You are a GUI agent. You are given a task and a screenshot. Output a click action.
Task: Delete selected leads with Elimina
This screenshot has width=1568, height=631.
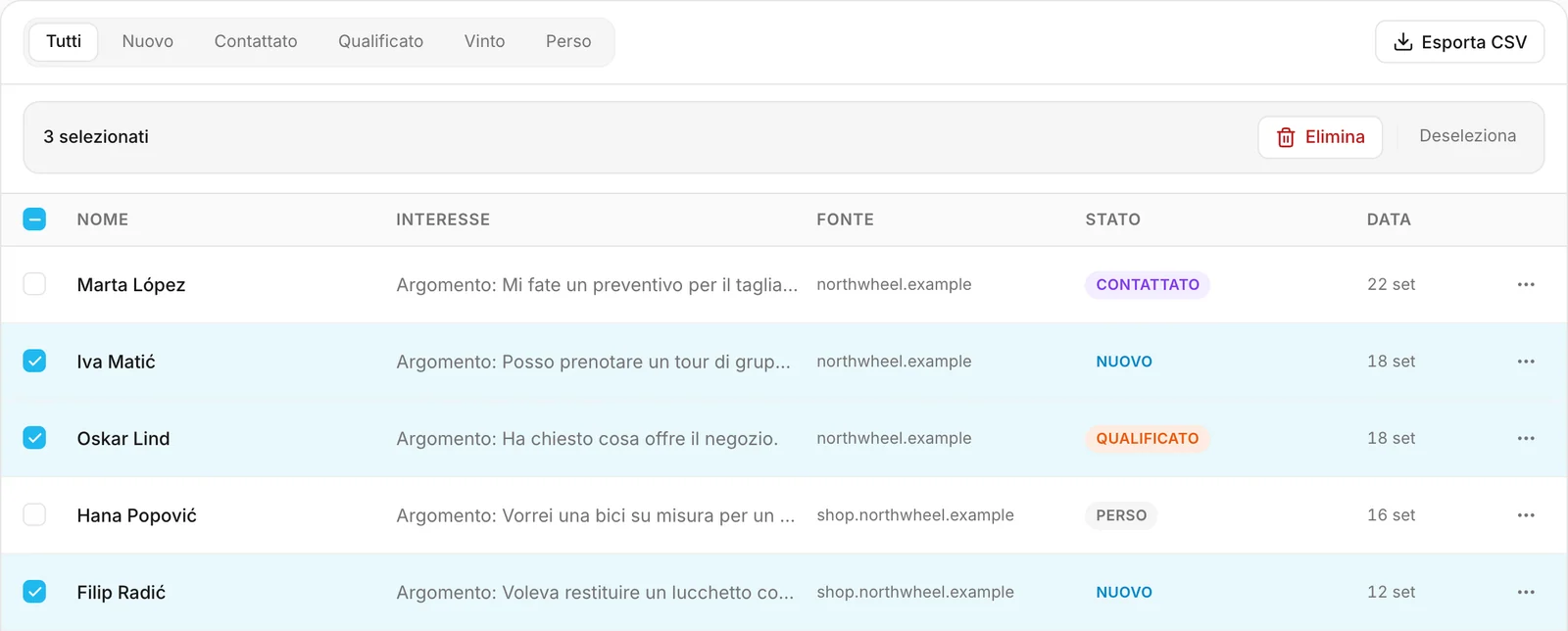(1320, 137)
